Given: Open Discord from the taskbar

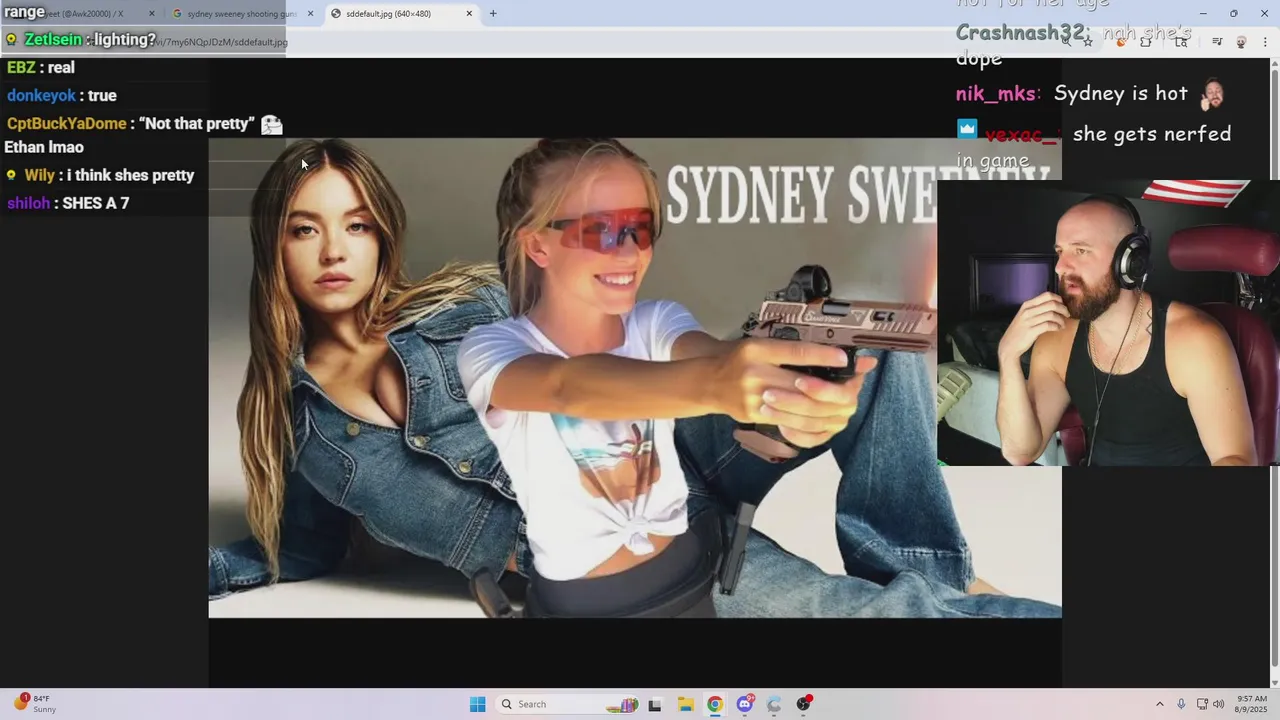Looking at the screenshot, I should tap(745, 704).
